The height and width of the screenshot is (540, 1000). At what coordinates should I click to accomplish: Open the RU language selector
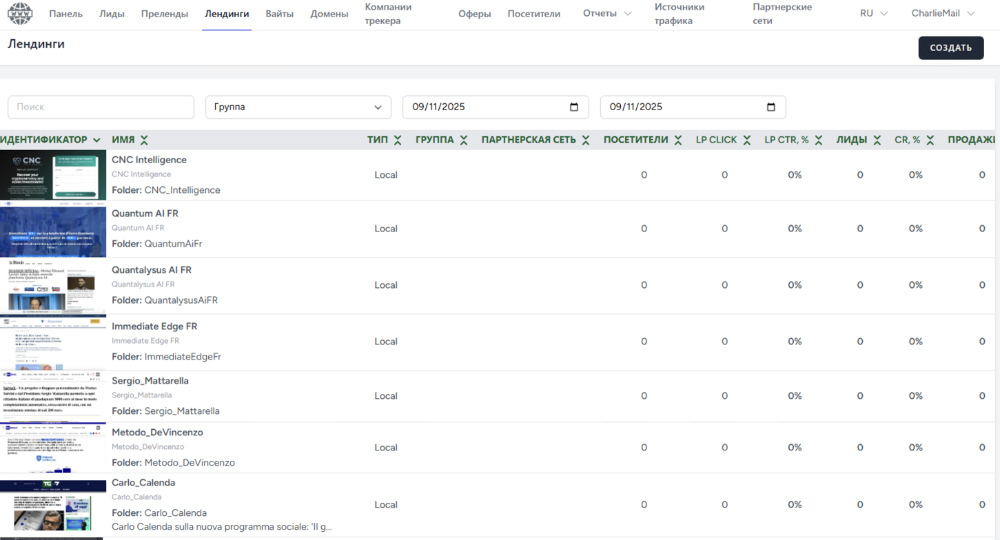coord(873,14)
